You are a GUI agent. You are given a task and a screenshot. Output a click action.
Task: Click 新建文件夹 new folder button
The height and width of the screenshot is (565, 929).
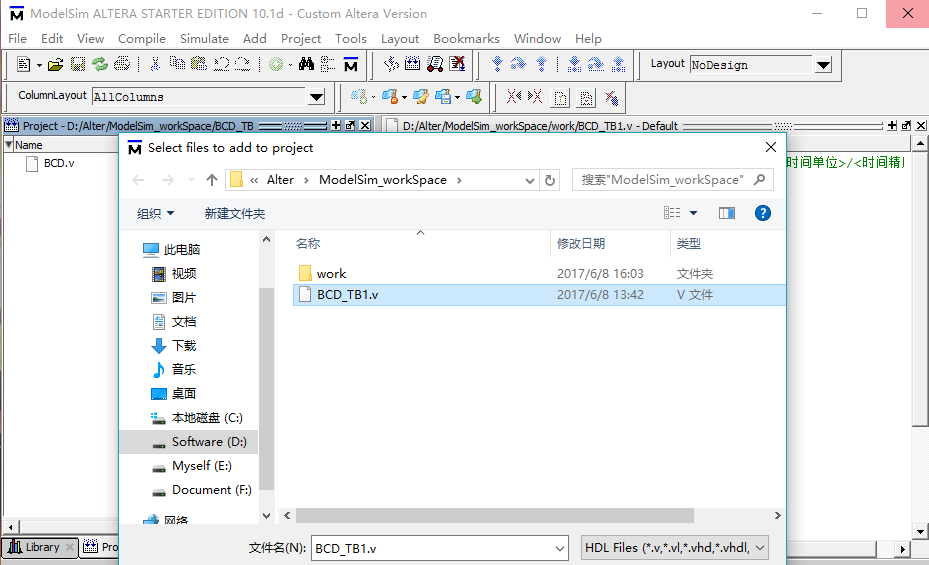pos(235,213)
